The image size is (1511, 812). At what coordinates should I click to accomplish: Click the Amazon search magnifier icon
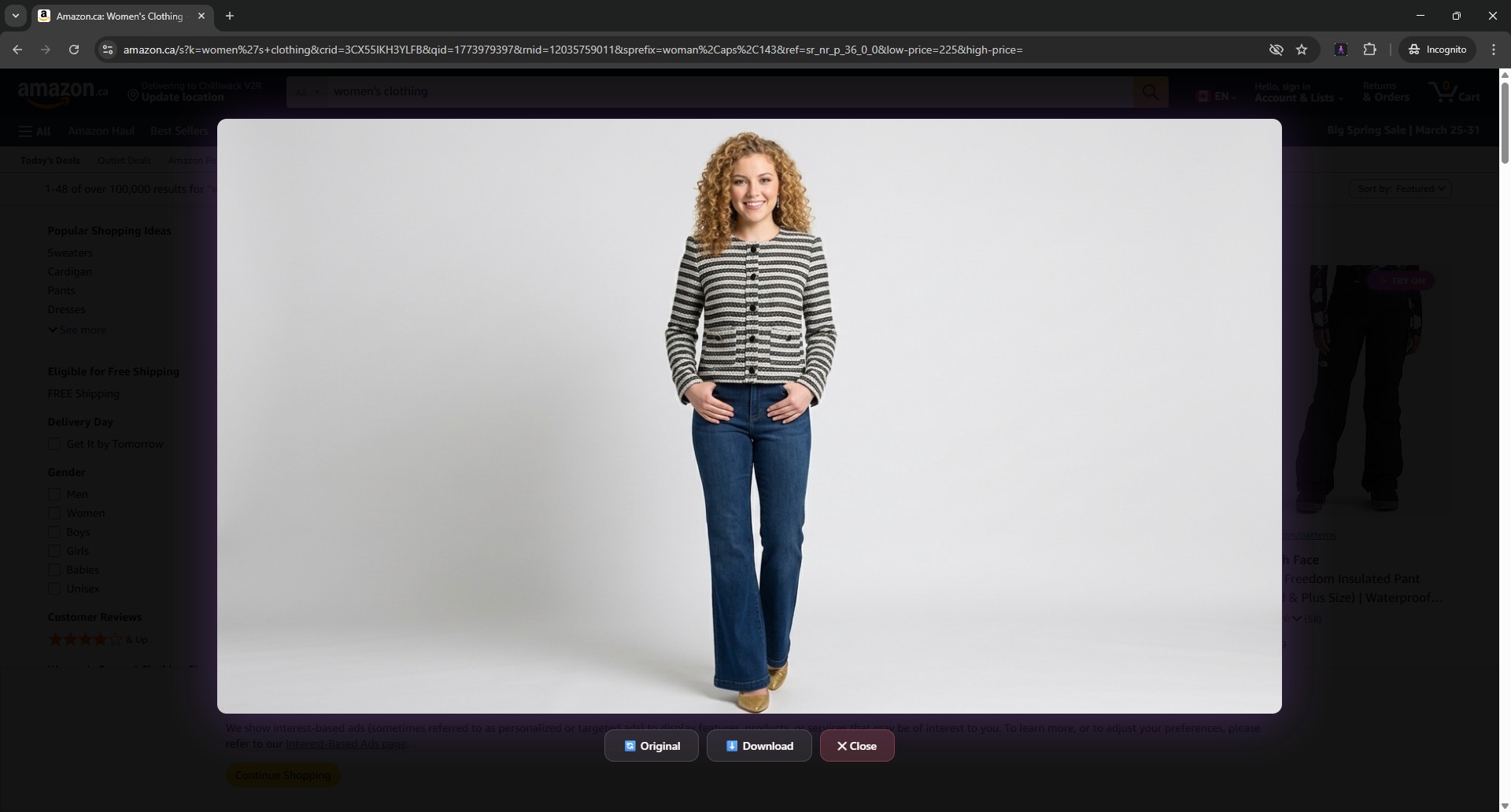point(1150,92)
